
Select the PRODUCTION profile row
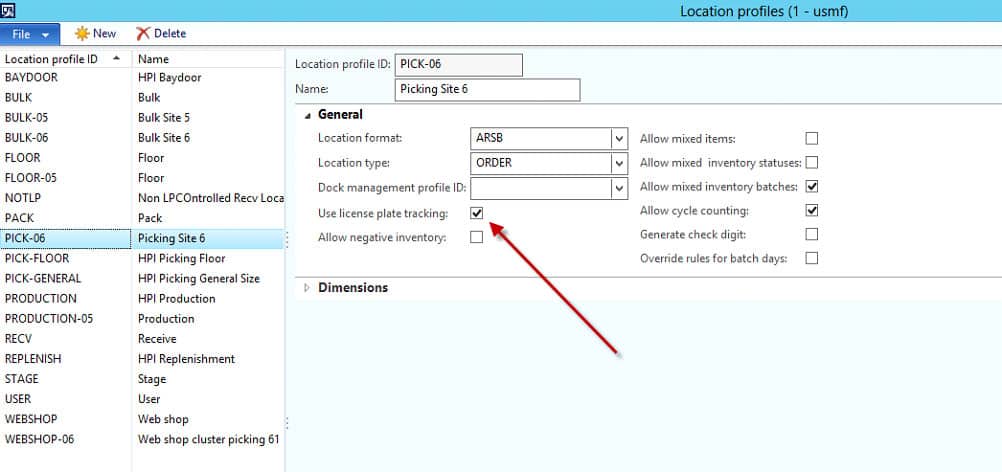tap(142, 298)
